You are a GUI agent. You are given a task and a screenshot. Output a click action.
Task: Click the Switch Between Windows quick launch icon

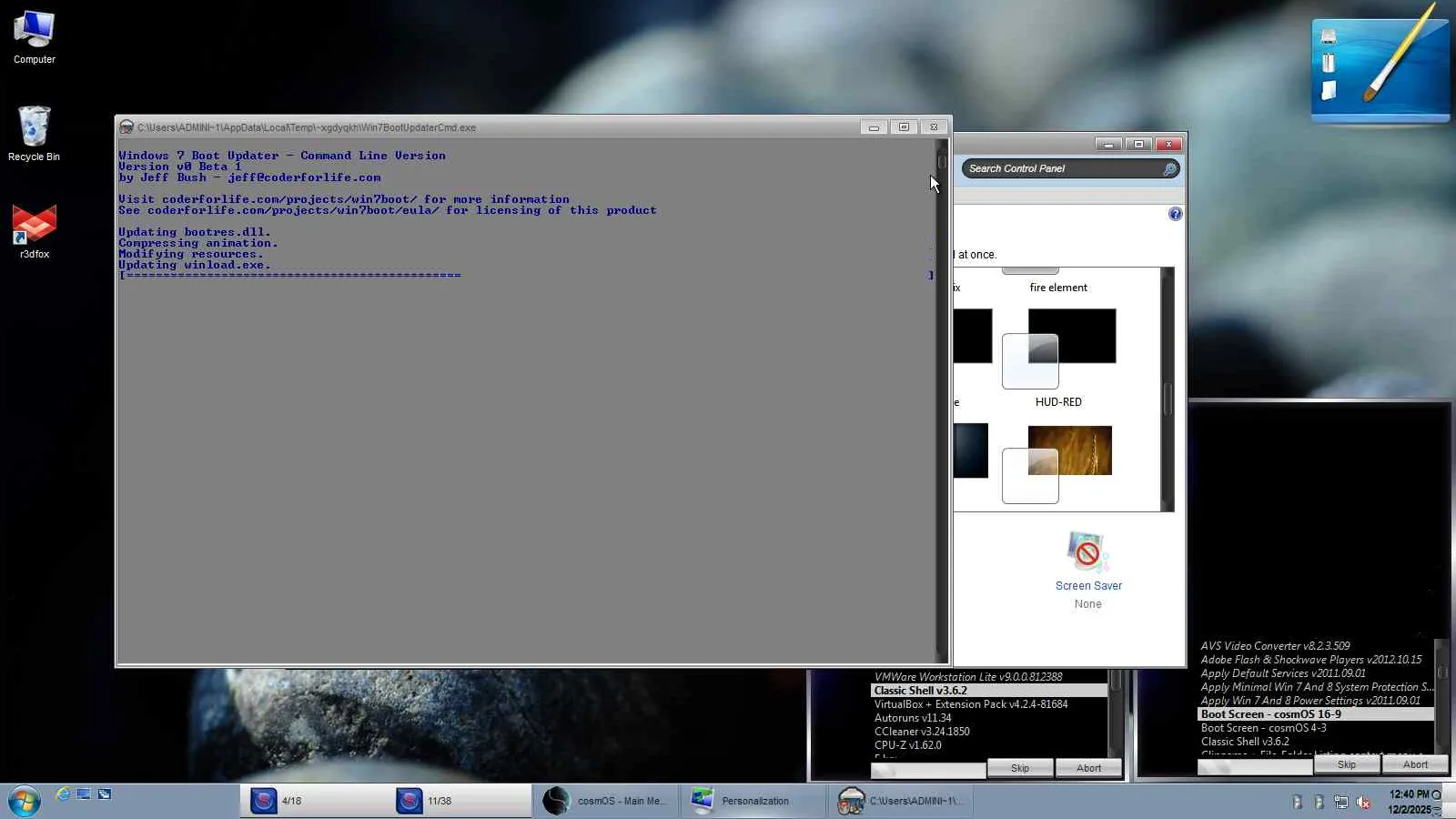click(x=105, y=794)
